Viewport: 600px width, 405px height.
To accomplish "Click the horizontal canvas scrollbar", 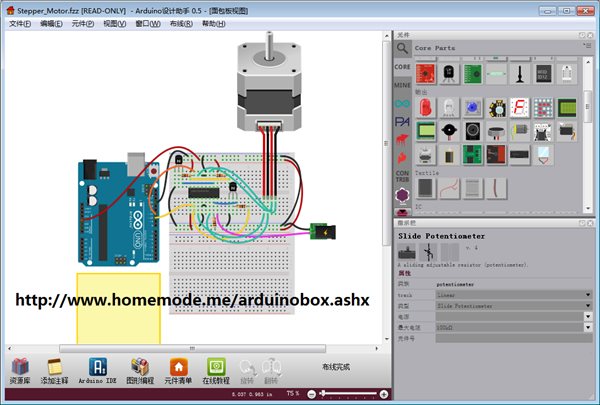I will click(192, 348).
